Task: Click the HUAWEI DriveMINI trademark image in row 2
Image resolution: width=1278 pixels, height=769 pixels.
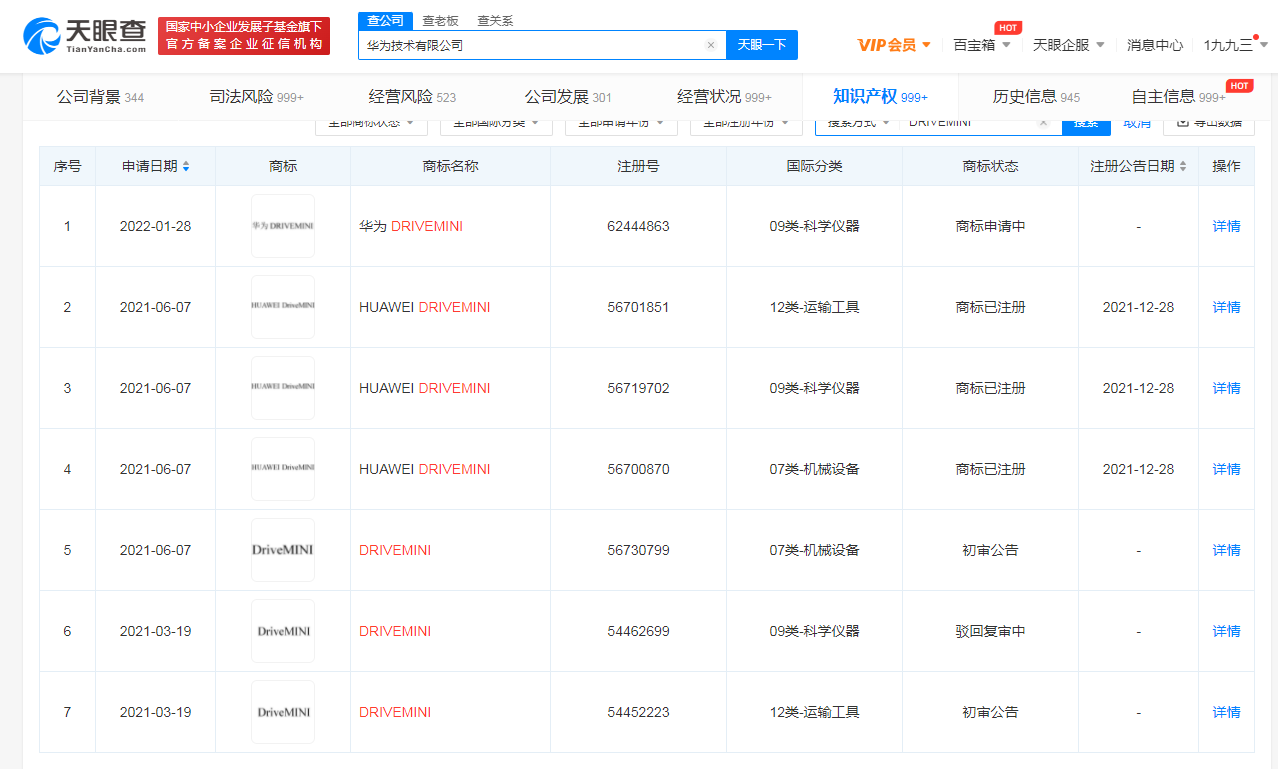Action: point(282,306)
